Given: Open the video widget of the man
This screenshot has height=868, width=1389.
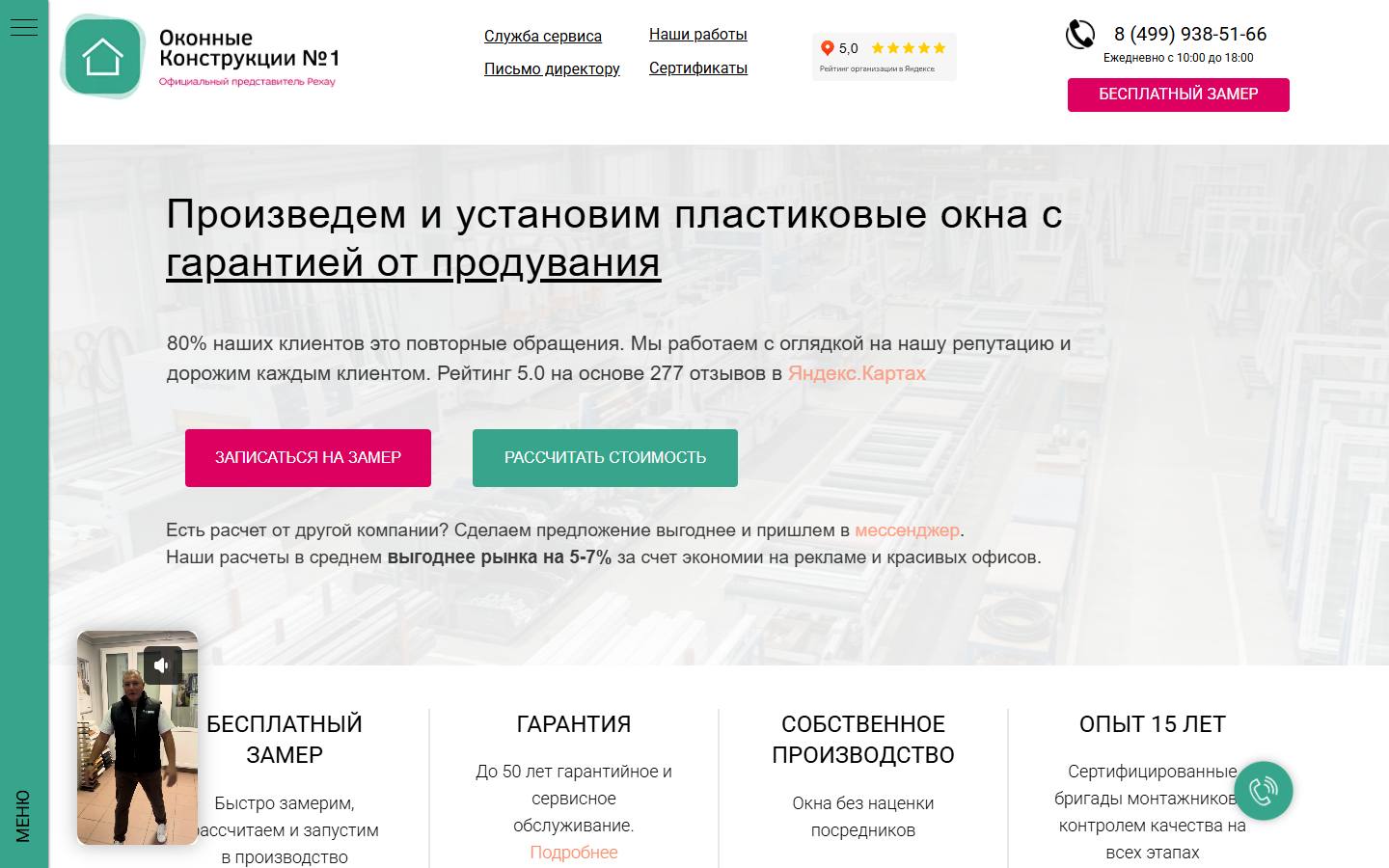Looking at the screenshot, I should (137, 738).
